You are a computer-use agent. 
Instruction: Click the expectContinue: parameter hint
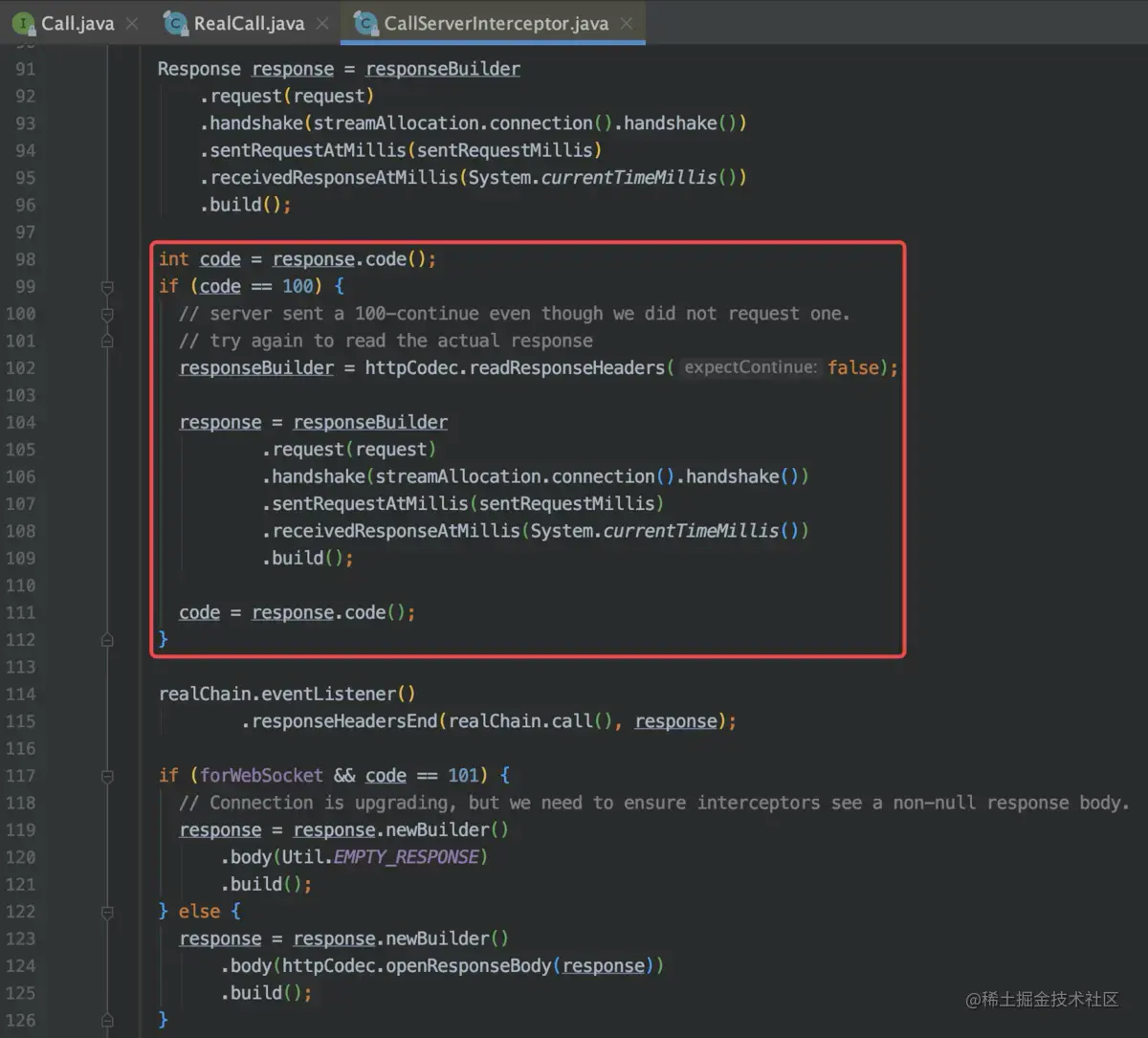pyautogui.click(x=751, y=367)
